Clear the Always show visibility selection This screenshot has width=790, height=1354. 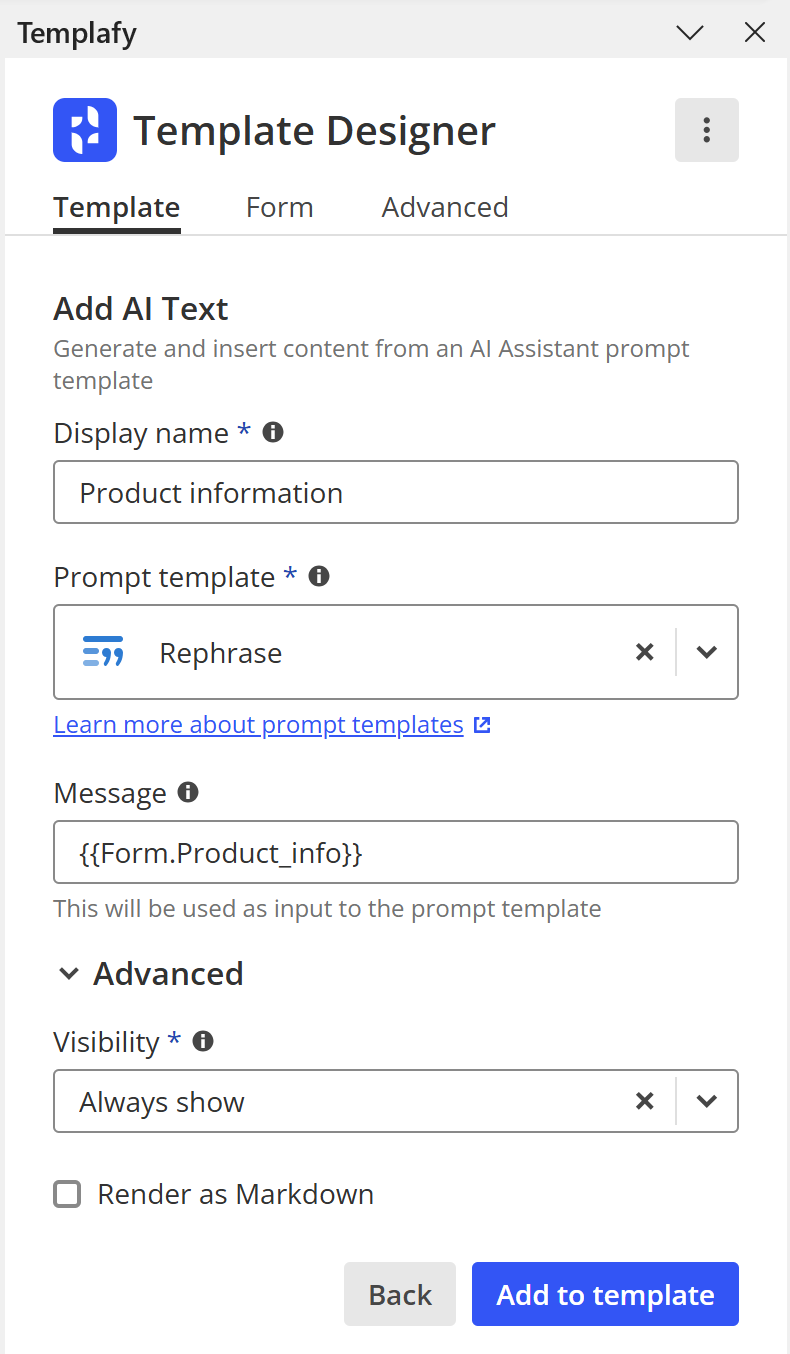(645, 1101)
